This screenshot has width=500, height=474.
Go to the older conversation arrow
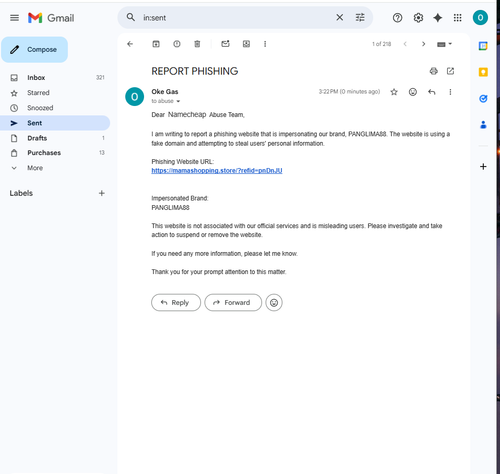[x=423, y=44]
